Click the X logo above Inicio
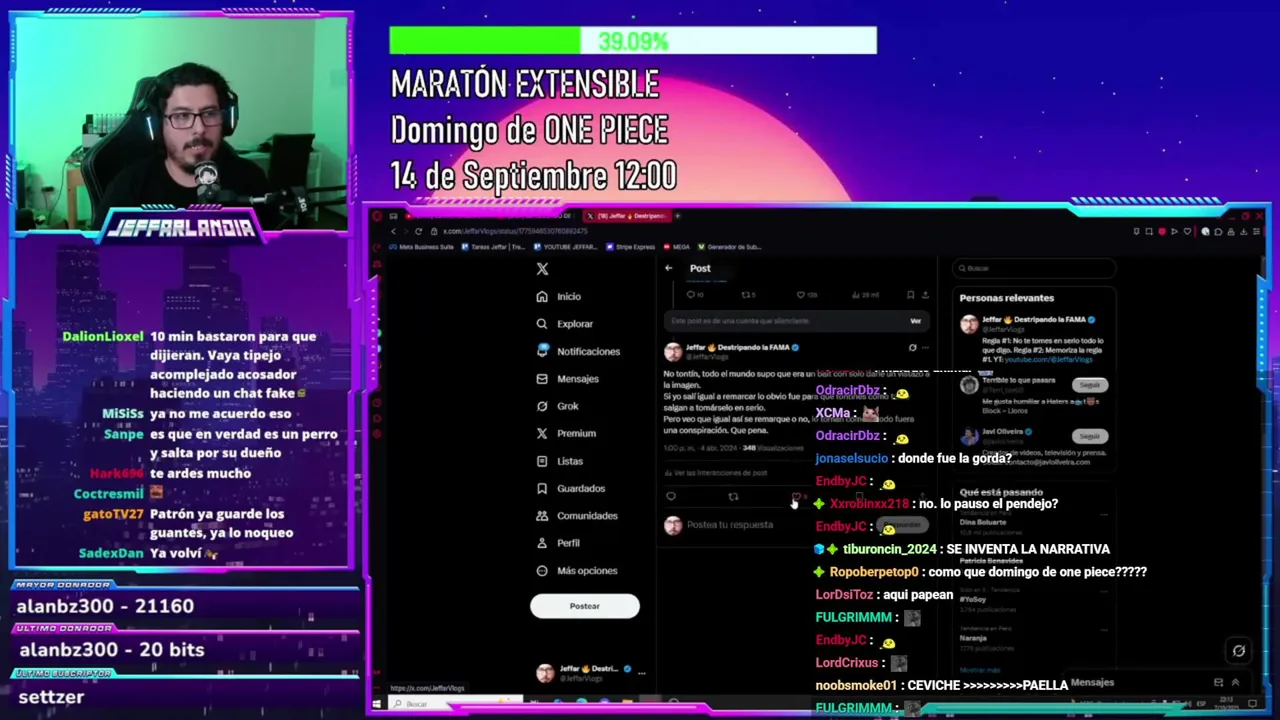This screenshot has height=720, width=1280. [542, 269]
